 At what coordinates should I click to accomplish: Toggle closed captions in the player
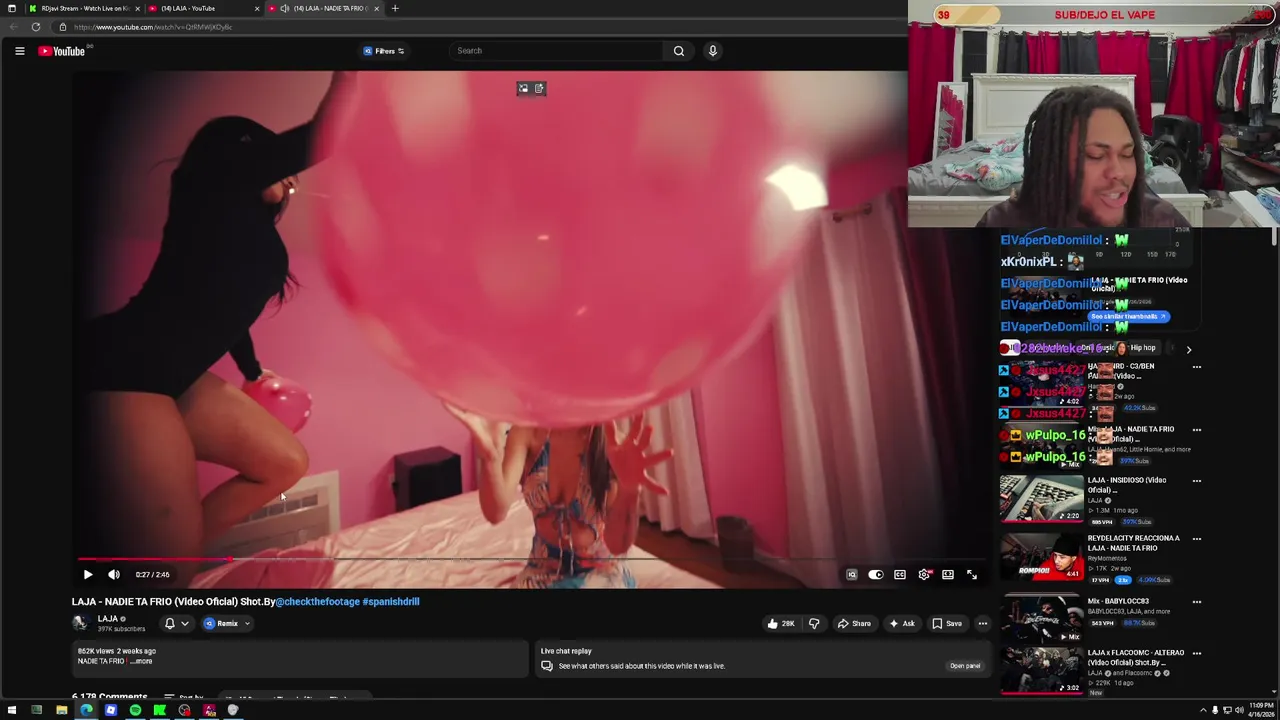point(899,575)
